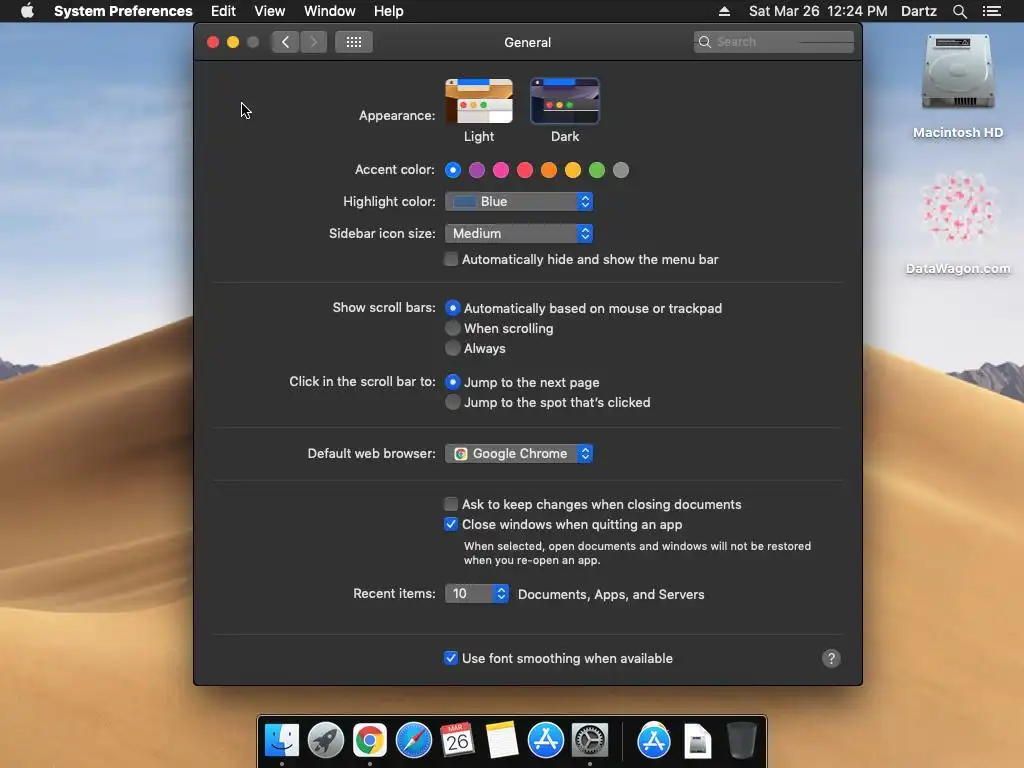Open the Sidebar icon size dropdown
Image resolution: width=1024 pixels, height=768 pixels.
pos(519,234)
